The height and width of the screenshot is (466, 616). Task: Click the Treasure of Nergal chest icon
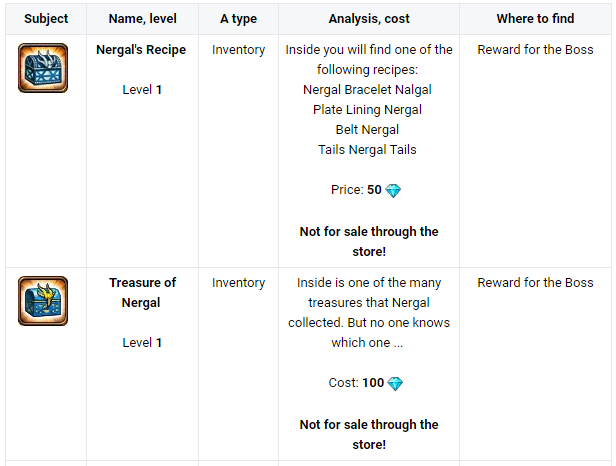point(43,301)
